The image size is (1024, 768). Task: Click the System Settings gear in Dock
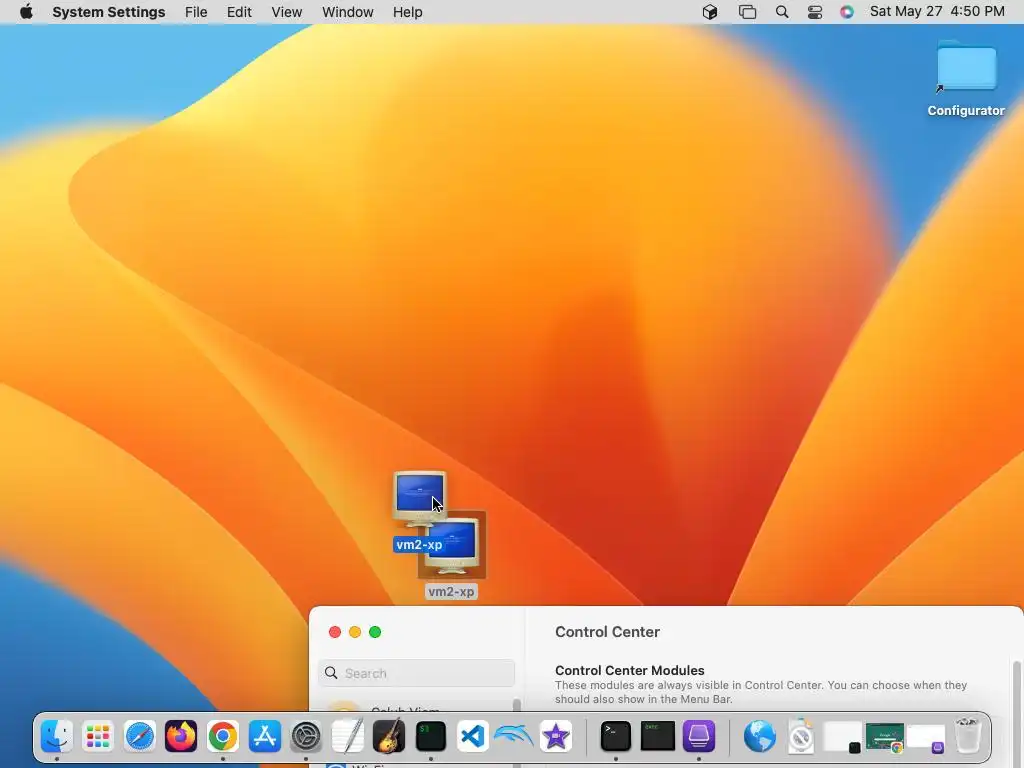[x=306, y=737]
